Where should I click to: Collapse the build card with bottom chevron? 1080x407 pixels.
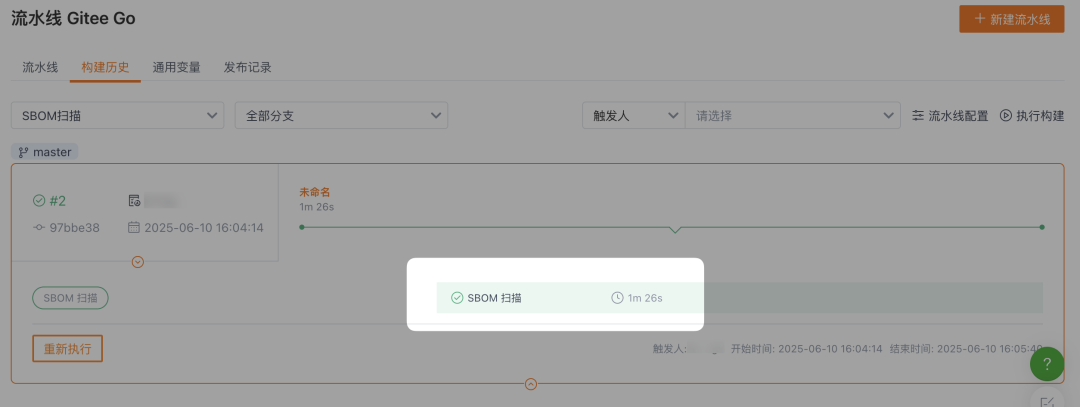point(531,383)
